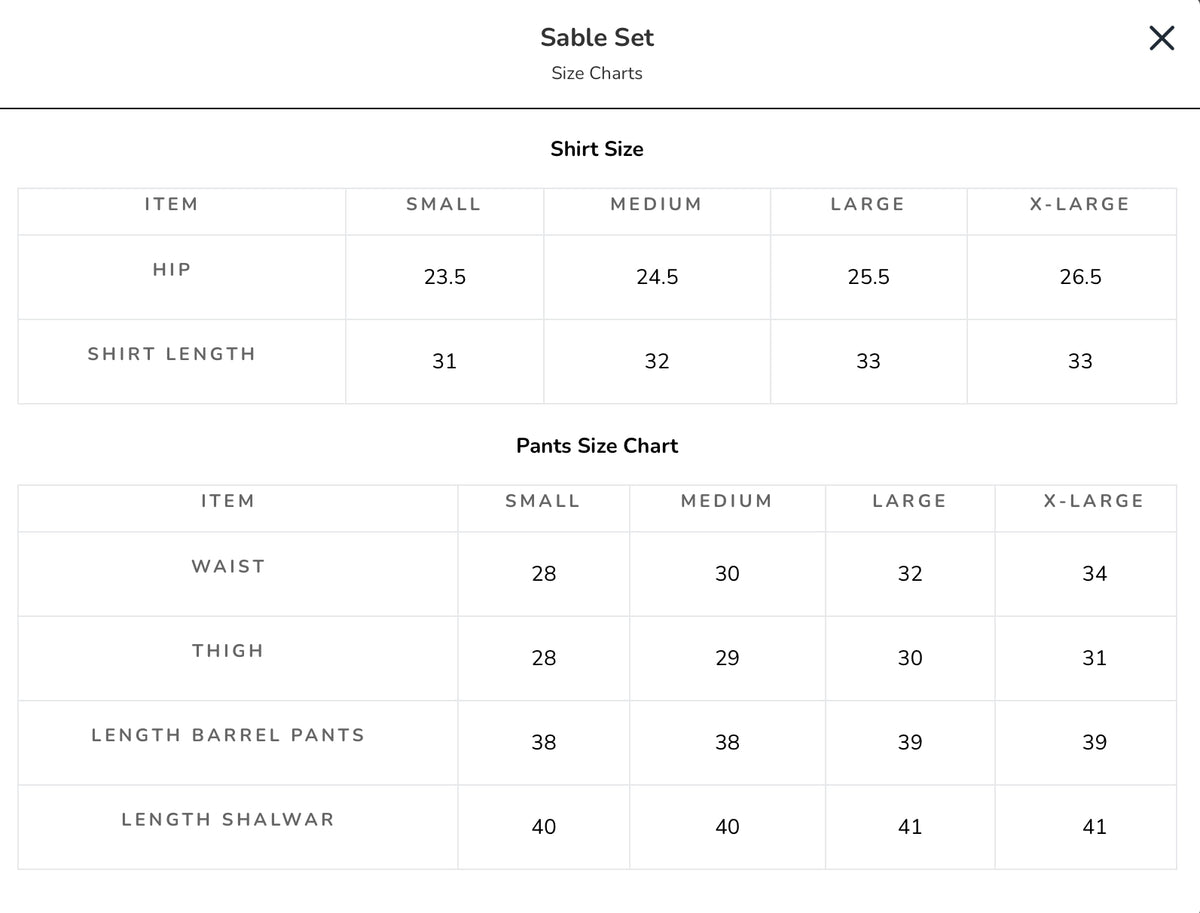Select the Sable Set title

597,37
